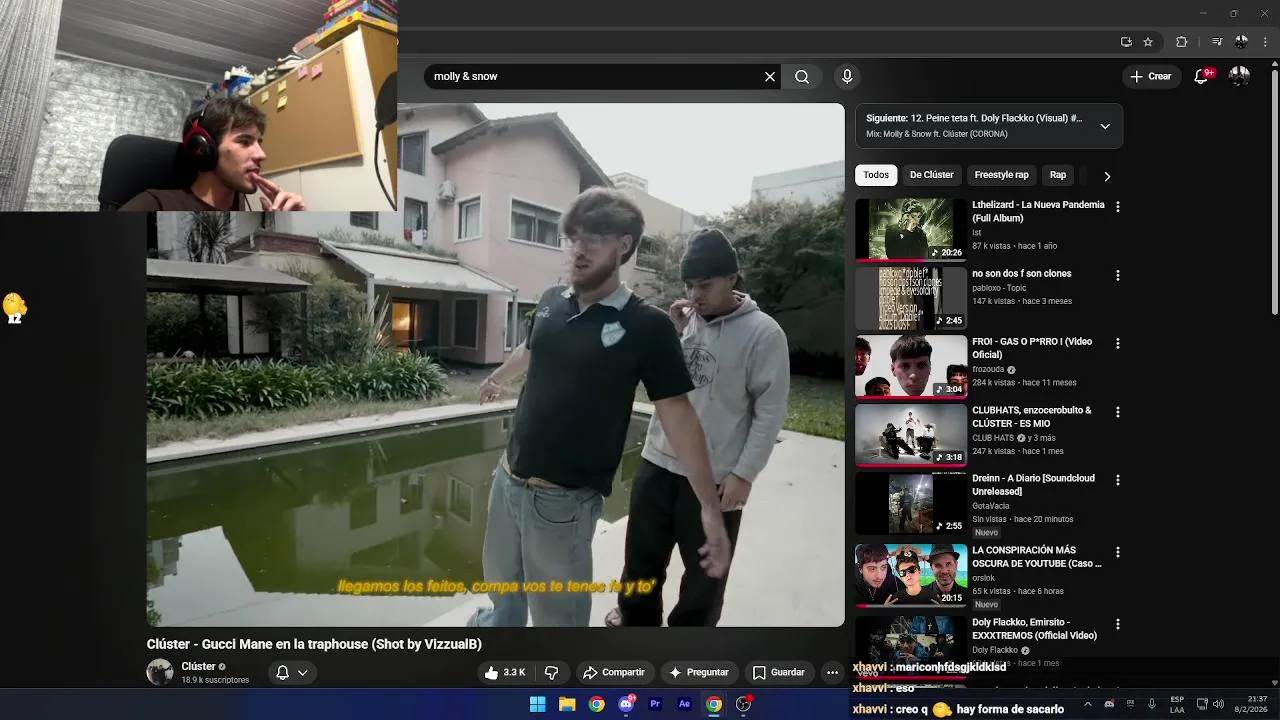Expand notification bell options for Clúster subscription
The height and width of the screenshot is (720, 1280).
[292, 673]
